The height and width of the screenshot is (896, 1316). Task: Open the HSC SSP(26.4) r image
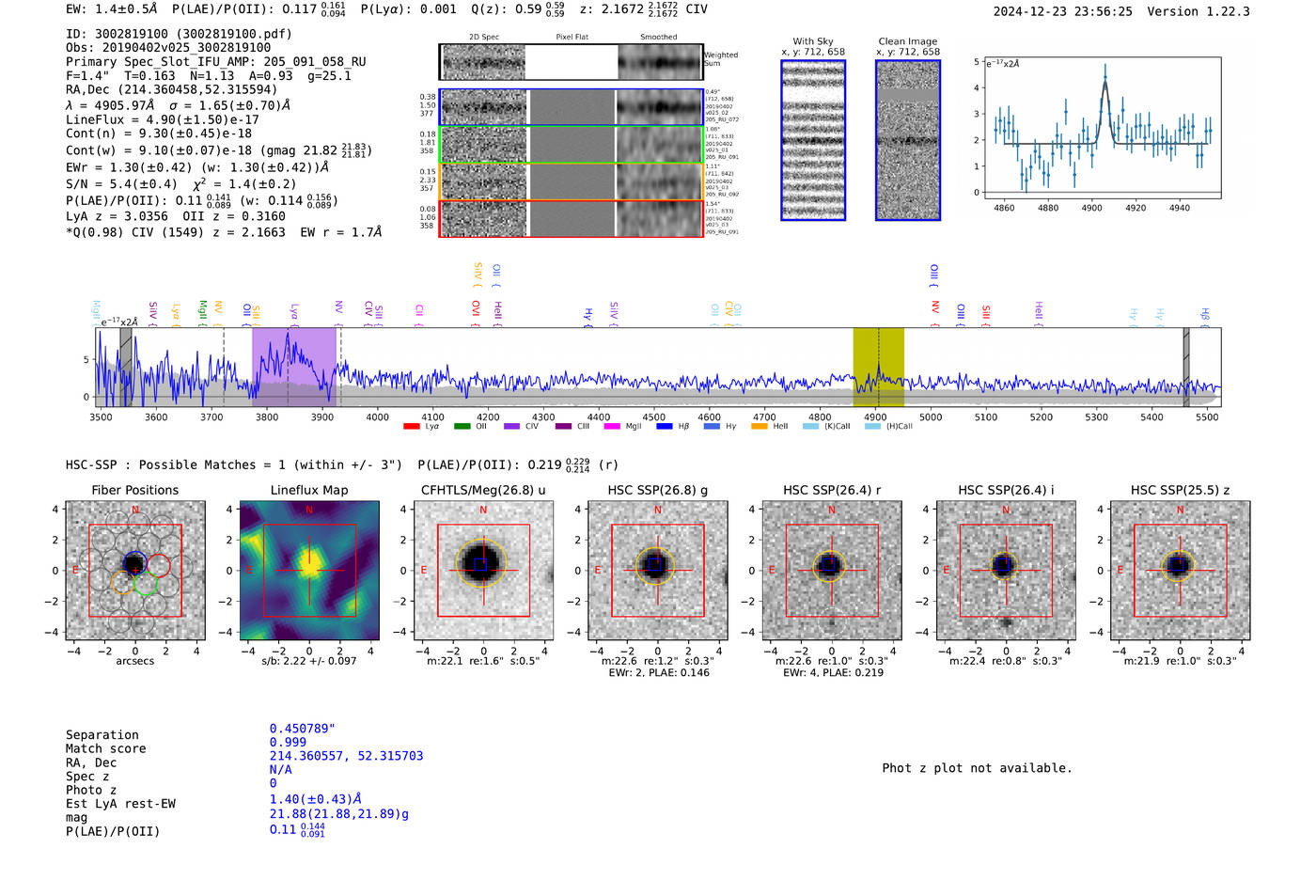tap(832, 571)
